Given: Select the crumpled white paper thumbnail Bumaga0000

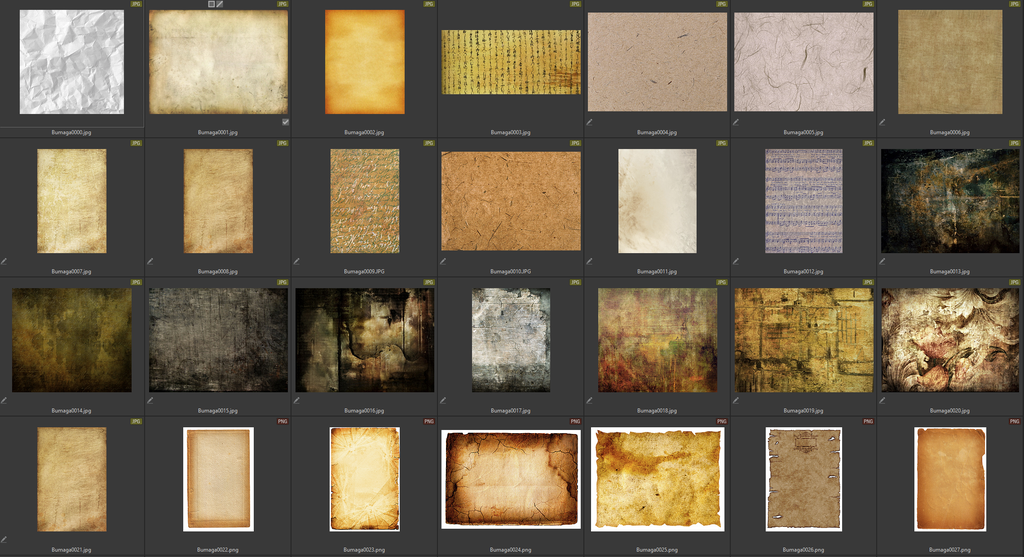Looking at the screenshot, I should pos(72,62).
